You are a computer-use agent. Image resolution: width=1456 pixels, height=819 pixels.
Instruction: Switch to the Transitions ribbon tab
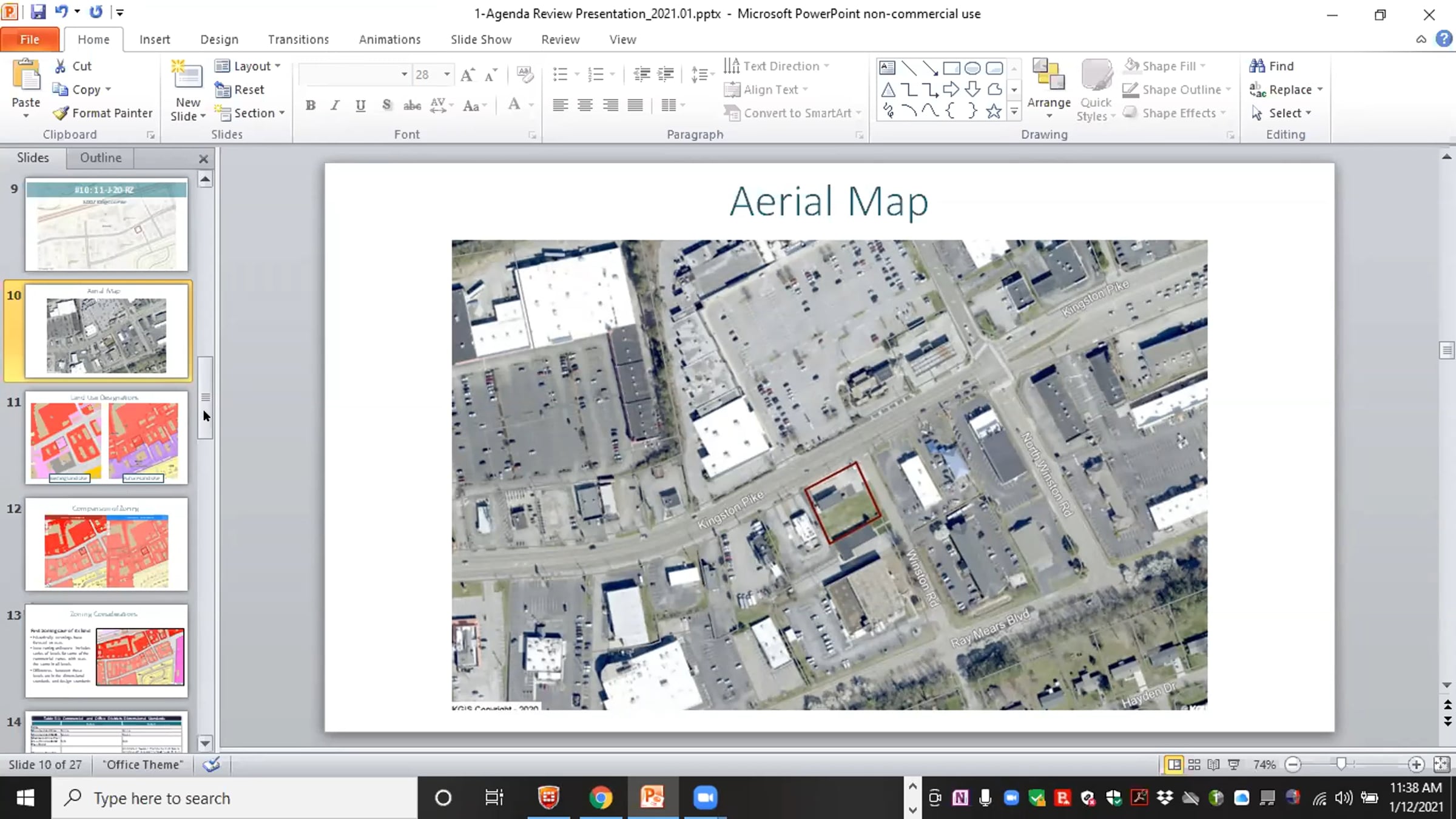pos(298,39)
